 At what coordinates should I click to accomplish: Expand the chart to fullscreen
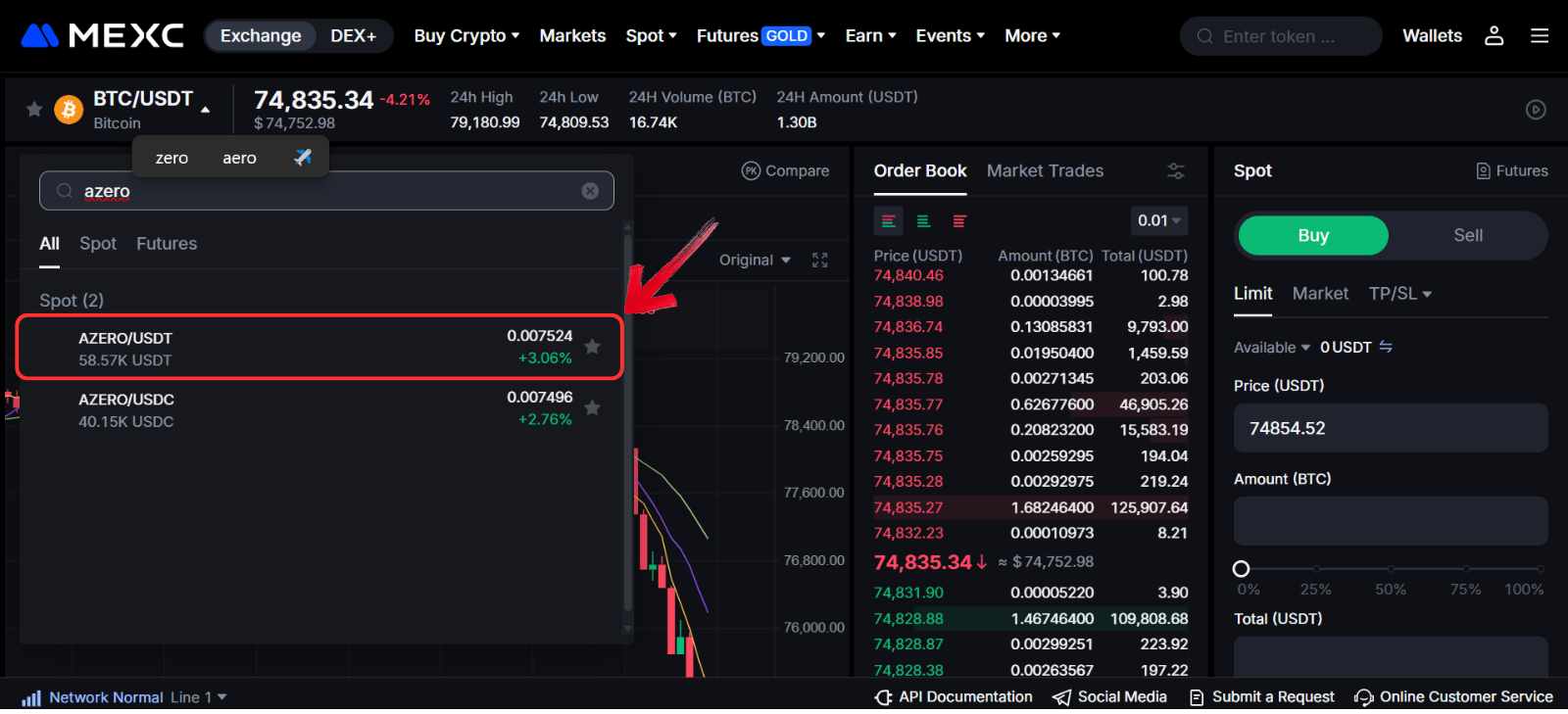tap(820, 260)
